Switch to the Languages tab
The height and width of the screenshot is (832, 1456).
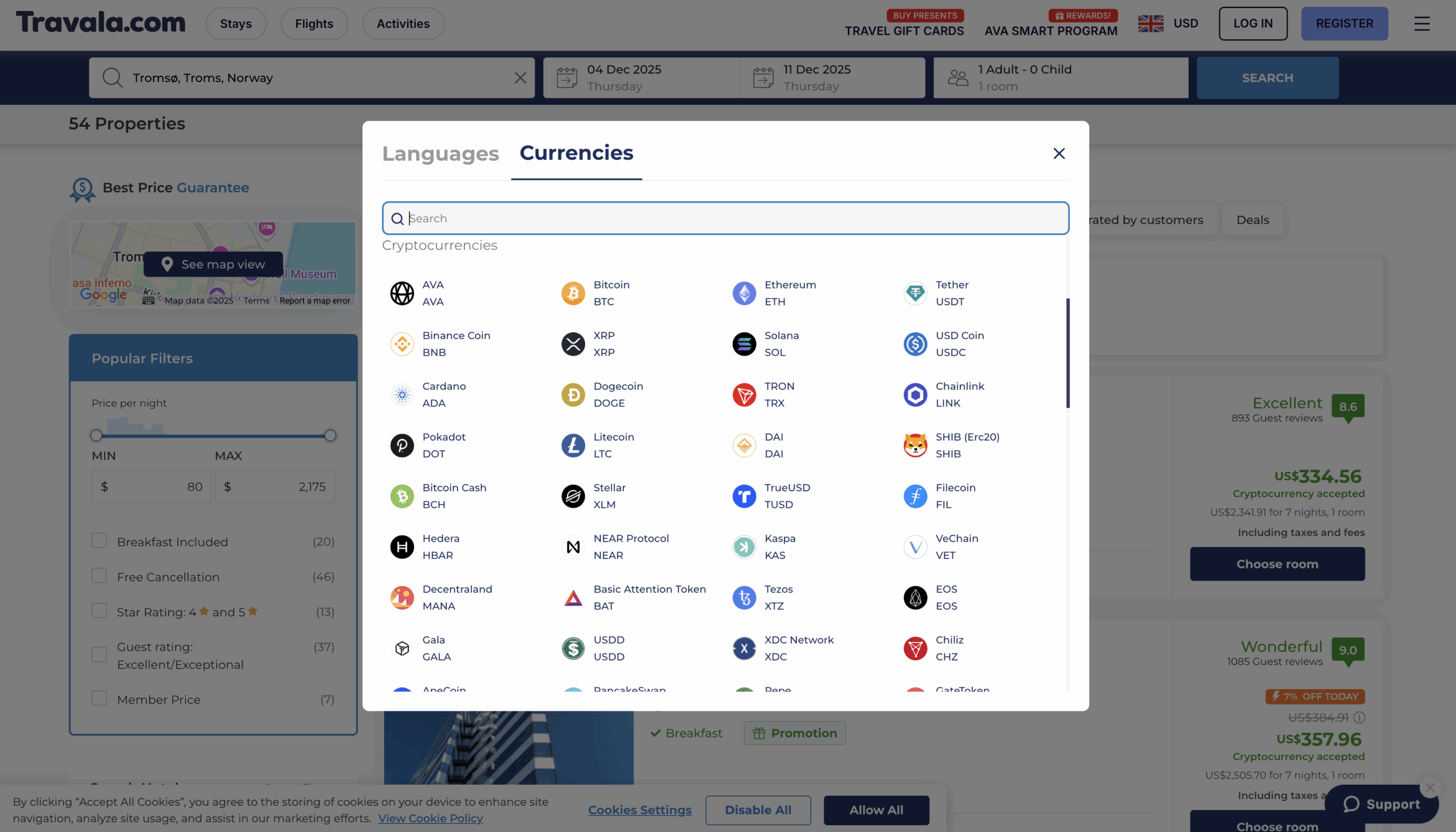440,153
